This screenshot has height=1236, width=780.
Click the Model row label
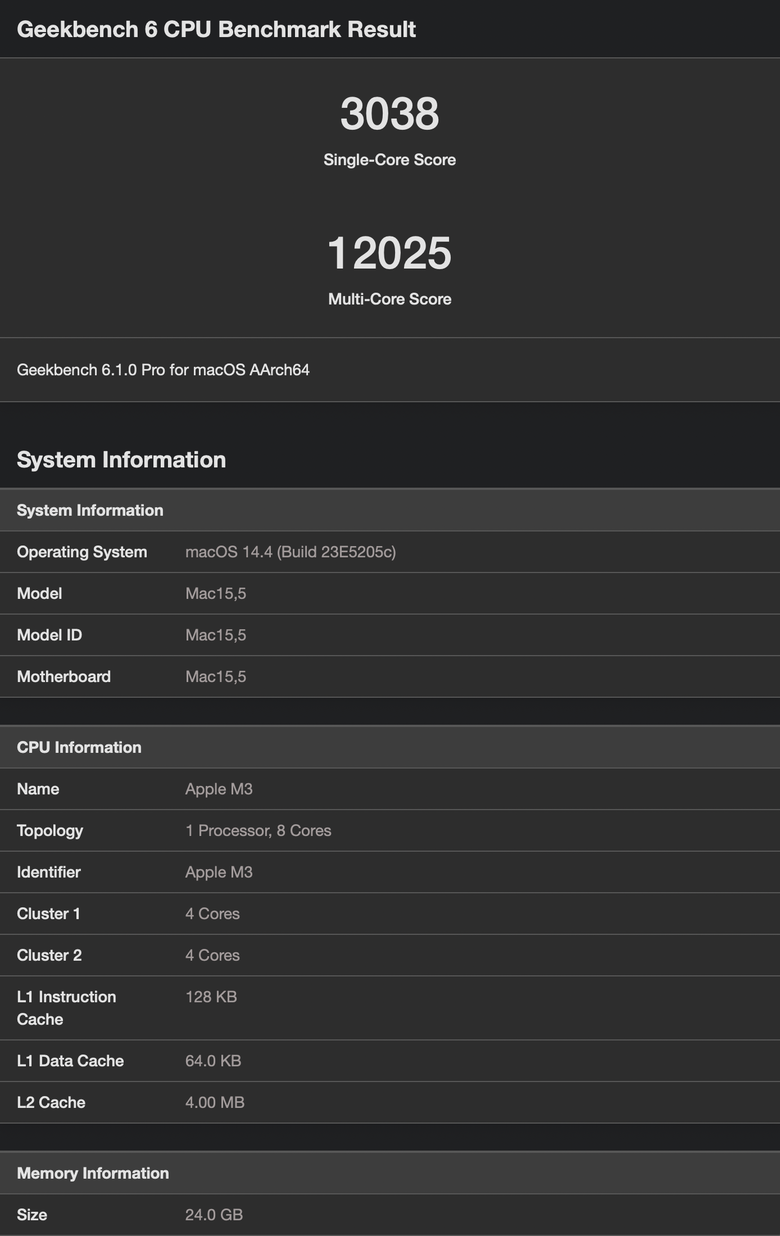click(x=39, y=594)
